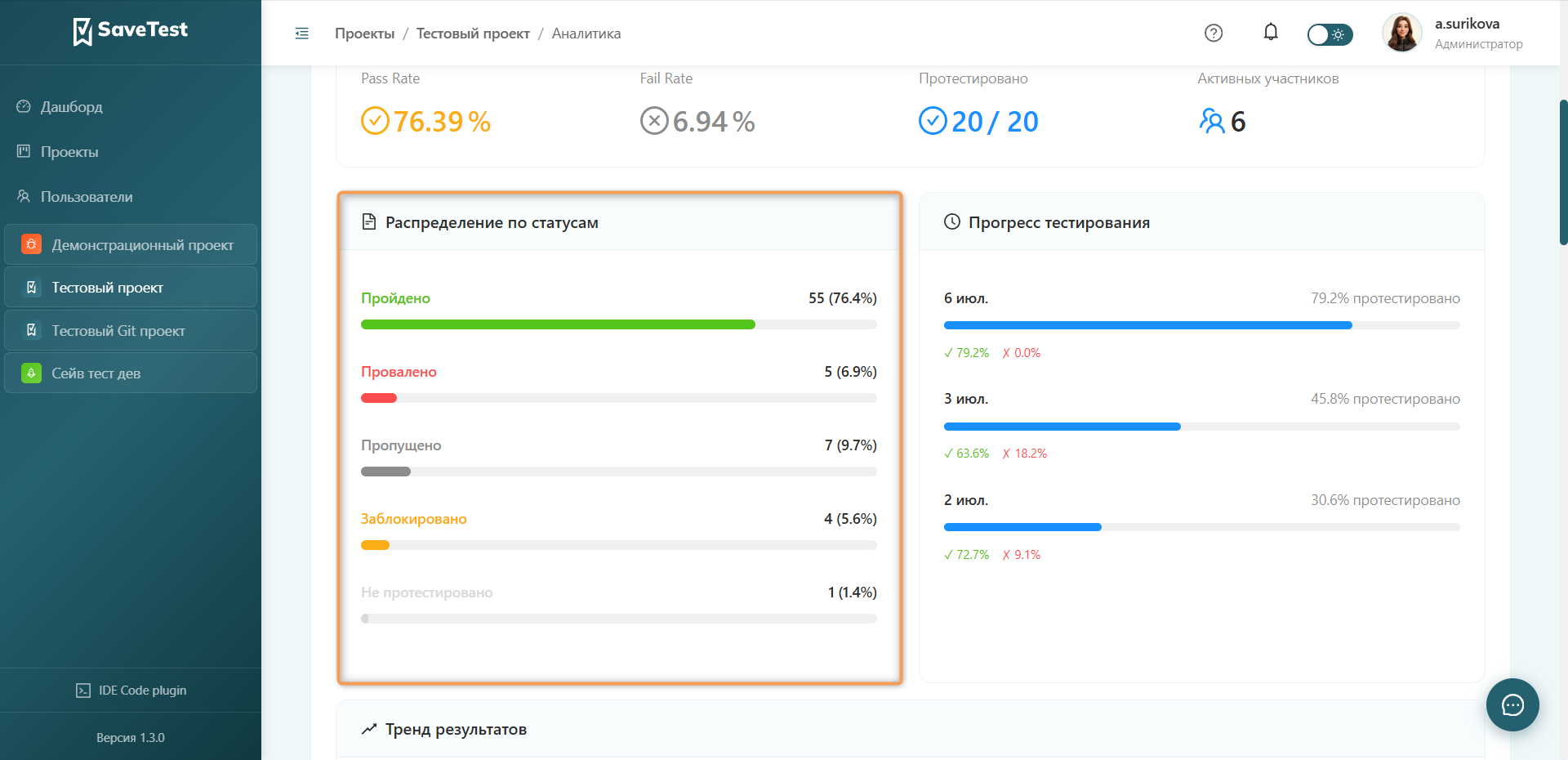Open the a.surikova avatar menu
The height and width of the screenshot is (760, 1568).
[x=1402, y=33]
